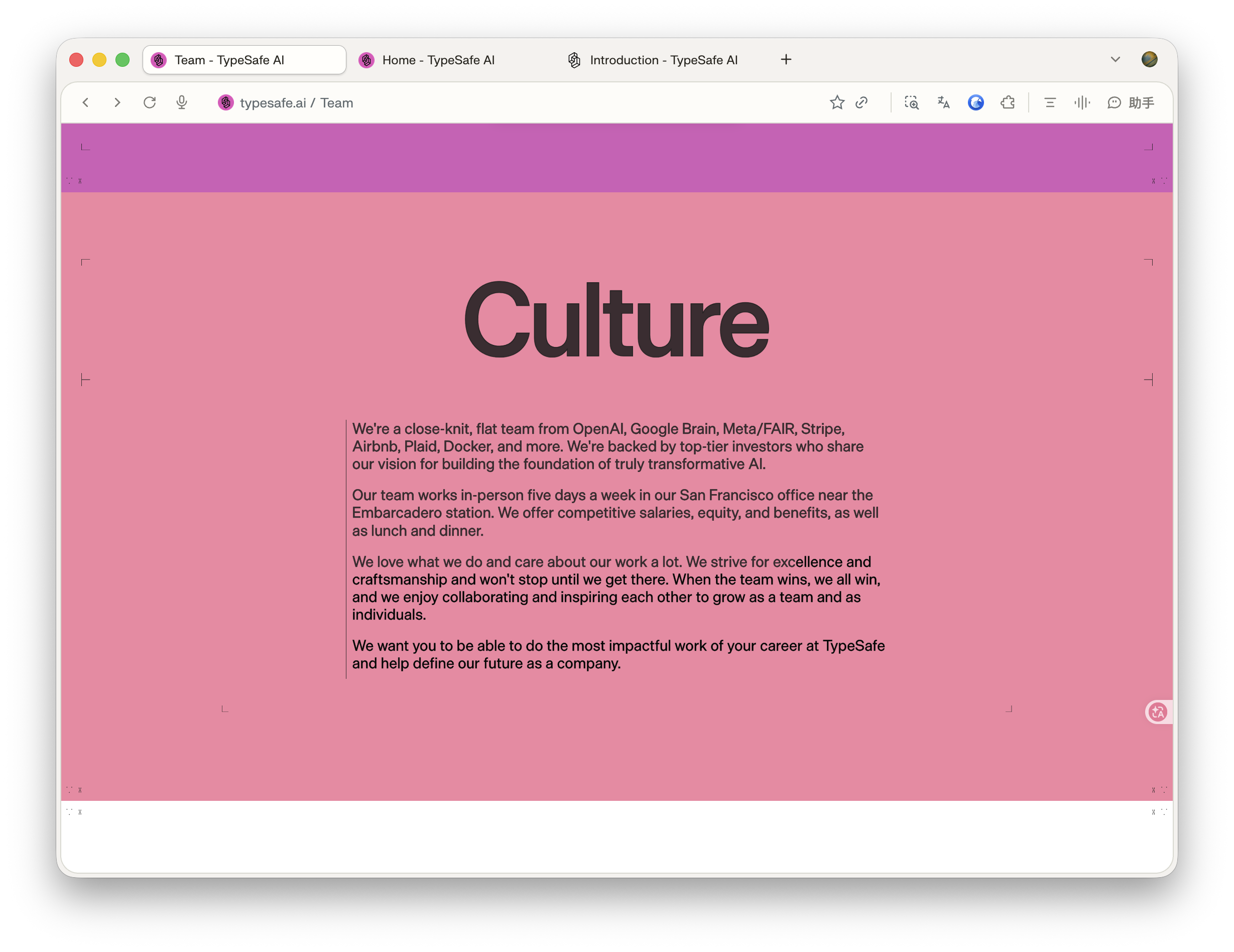Click the audio waveform icon

(x=1082, y=102)
